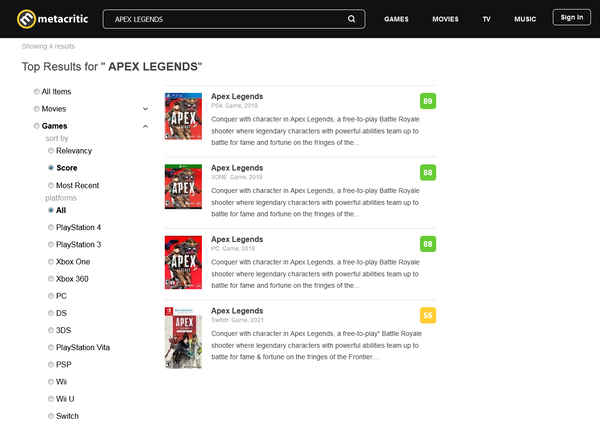Open the PC Apex Legends cover thumbnail
Image resolution: width=600 pixels, height=424 pixels.
point(183,262)
